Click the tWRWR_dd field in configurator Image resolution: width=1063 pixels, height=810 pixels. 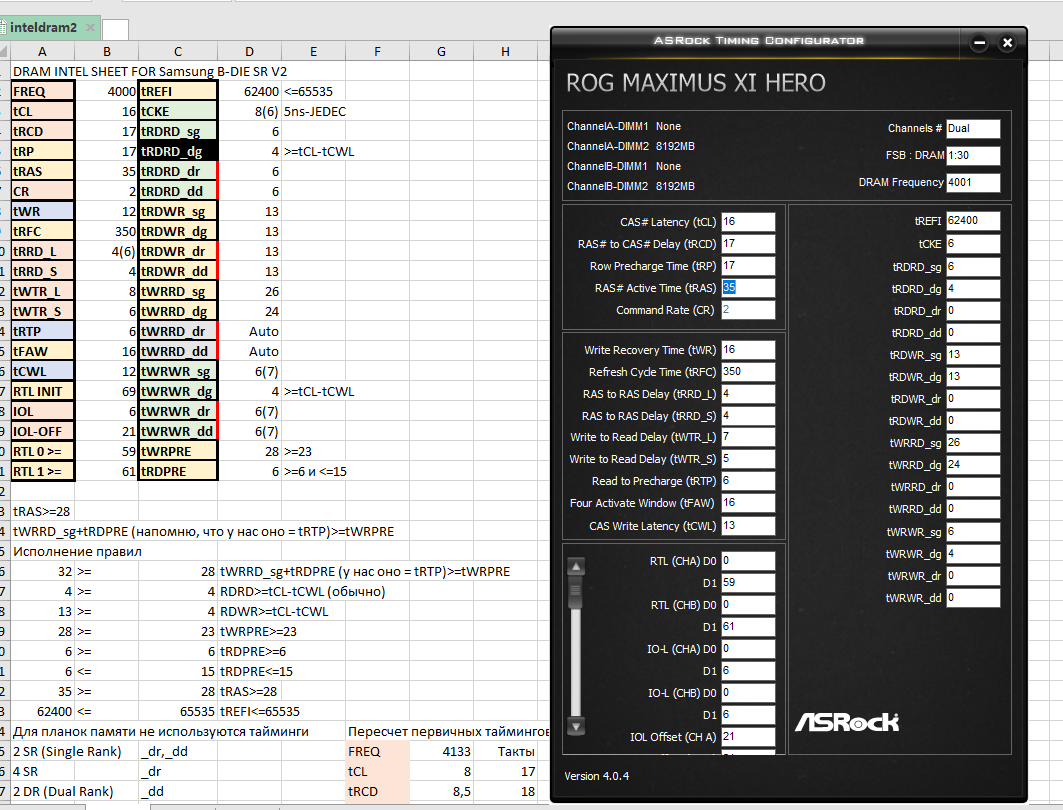(x=973, y=598)
